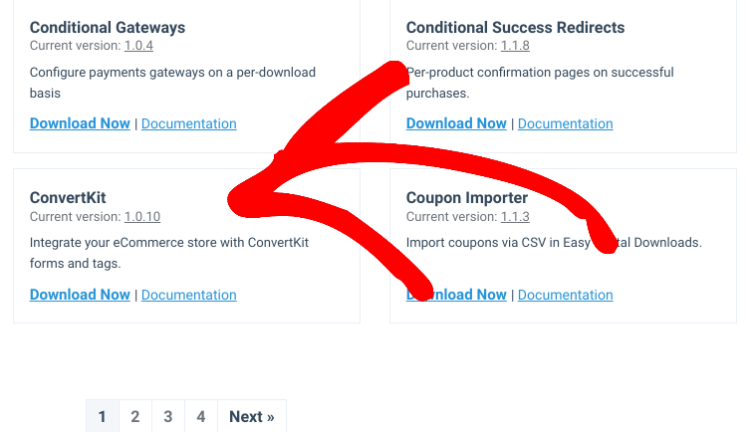Click the Coupon Importer heading
The width and height of the screenshot is (750, 432).
tap(467, 198)
